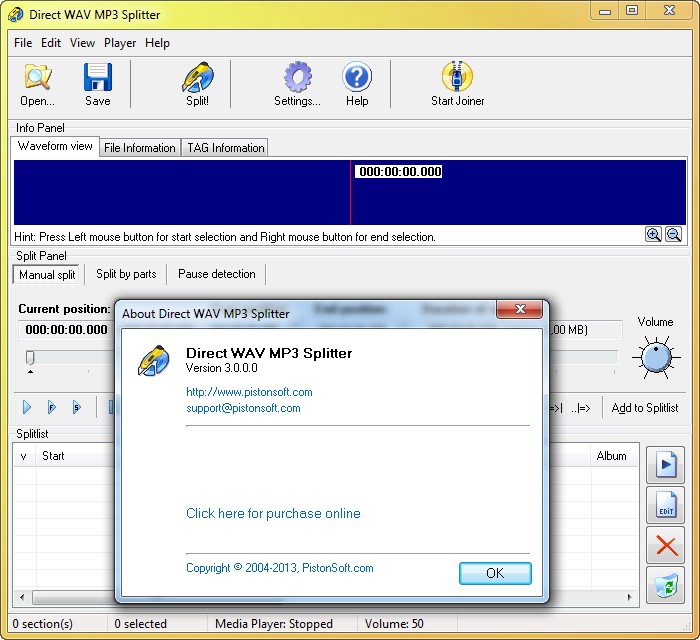Screen dimensions: 700x640
Task: Click the Current position time field
Action: point(66,329)
